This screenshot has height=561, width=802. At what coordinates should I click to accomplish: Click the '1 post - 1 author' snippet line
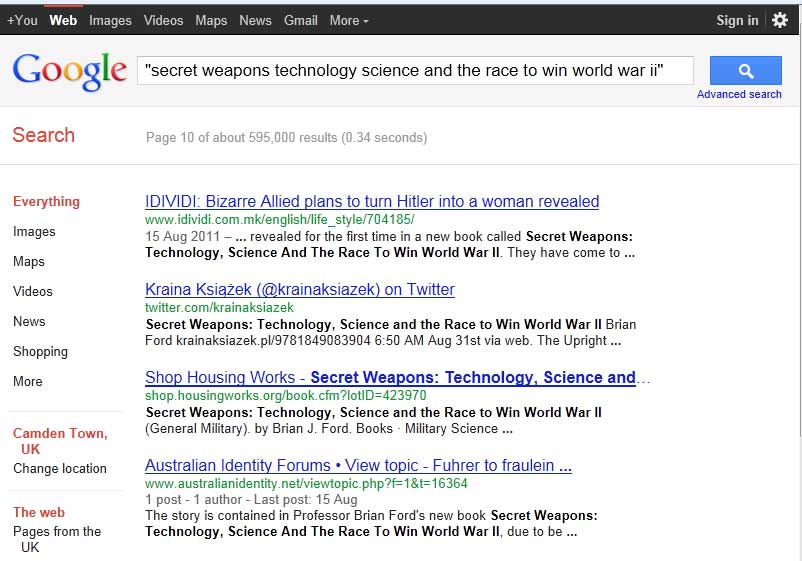pyautogui.click(x=251, y=500)
